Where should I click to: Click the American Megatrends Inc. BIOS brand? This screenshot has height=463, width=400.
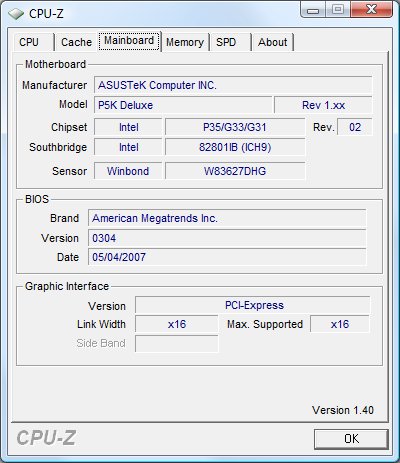(x=227, y=218)
